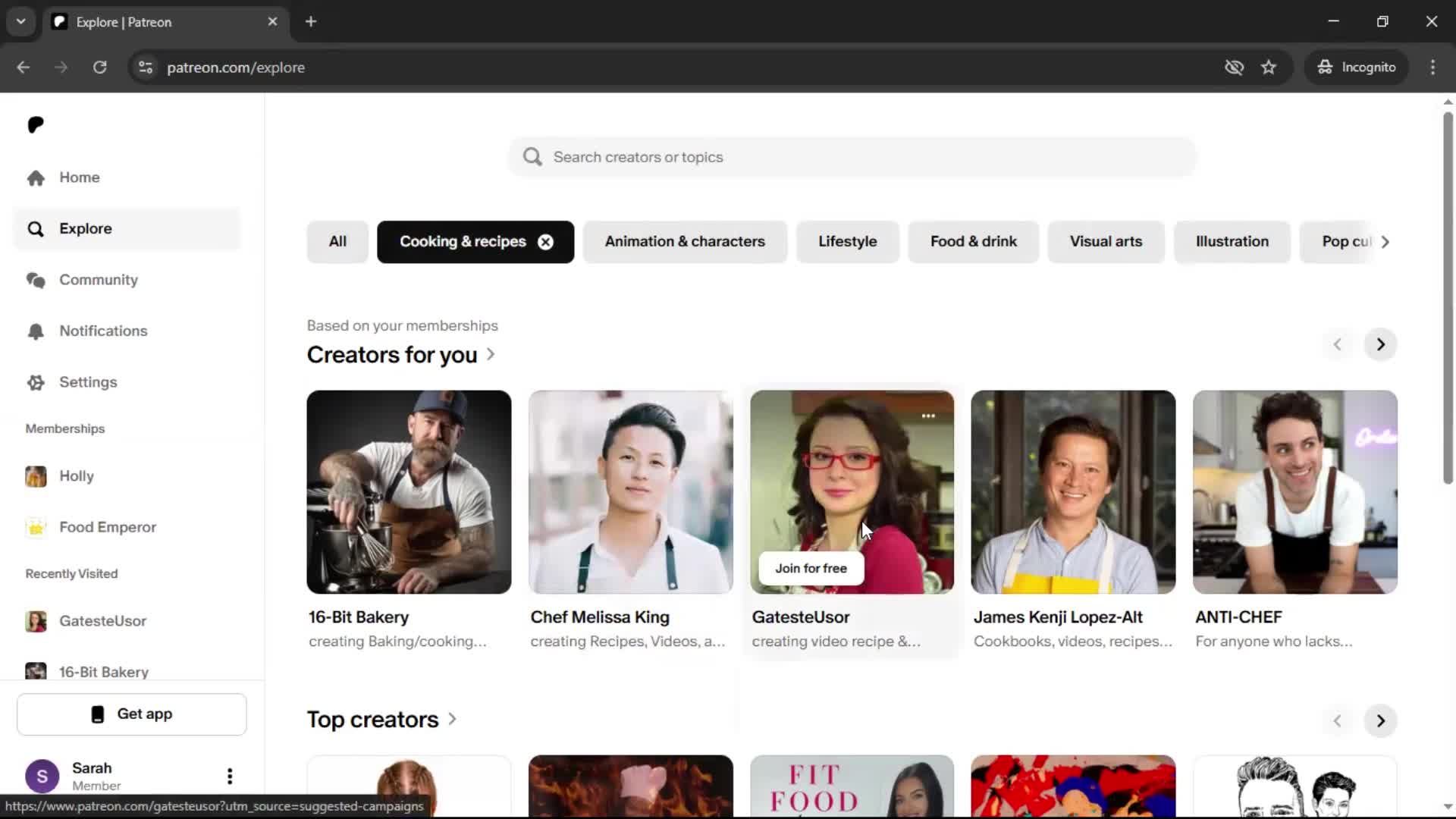Open the FIT FOOD top creator card

click(852, 786)
